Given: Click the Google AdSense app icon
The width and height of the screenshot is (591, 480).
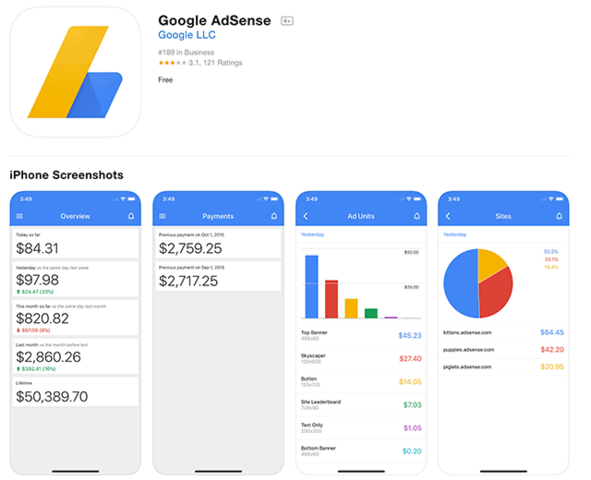Looking at the screenshot, I should [x=75, y=72].
